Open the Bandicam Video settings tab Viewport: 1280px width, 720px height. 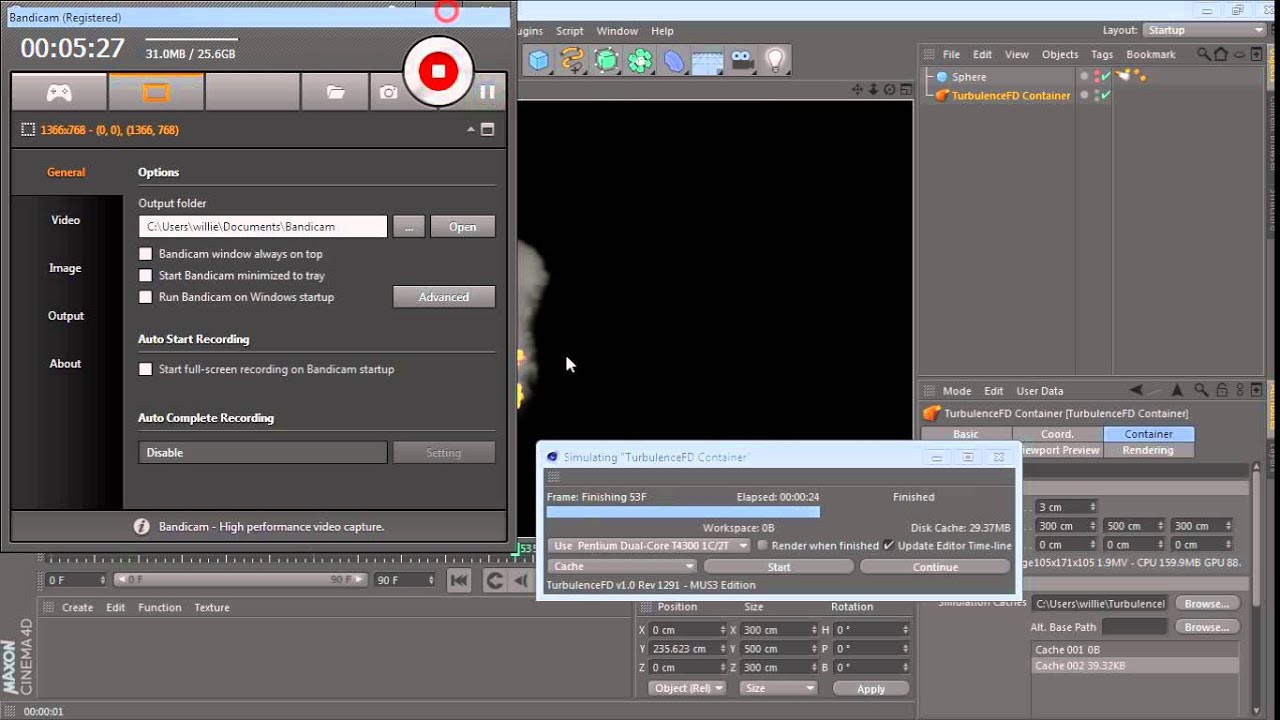pyautogui.click(x=66, y=220)
